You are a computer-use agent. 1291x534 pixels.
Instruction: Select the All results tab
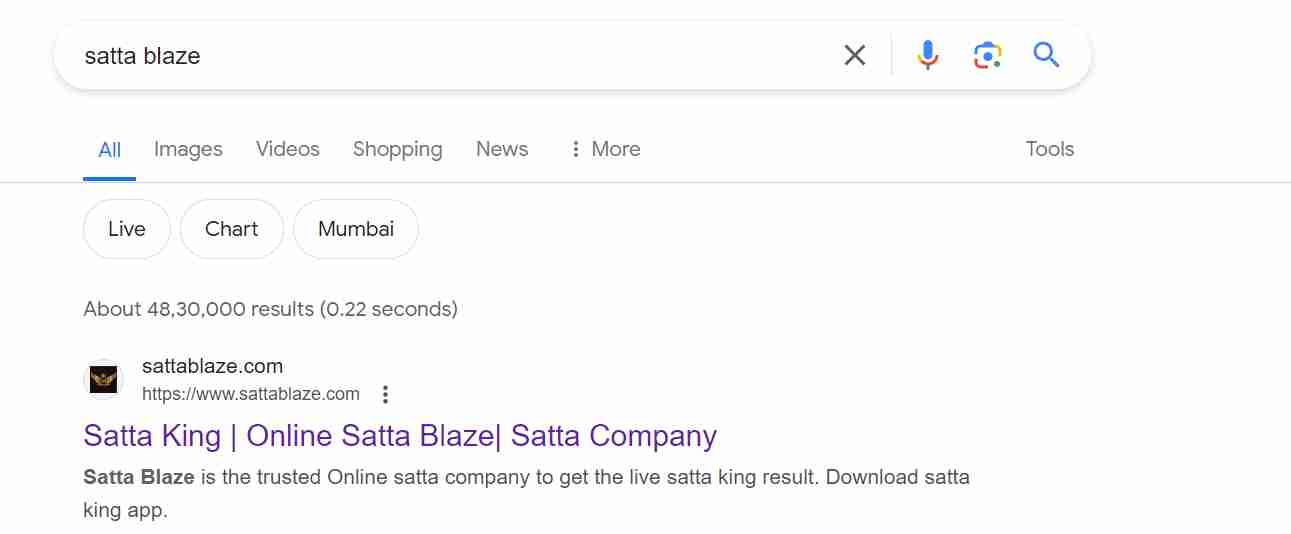[x=109, y=150]
